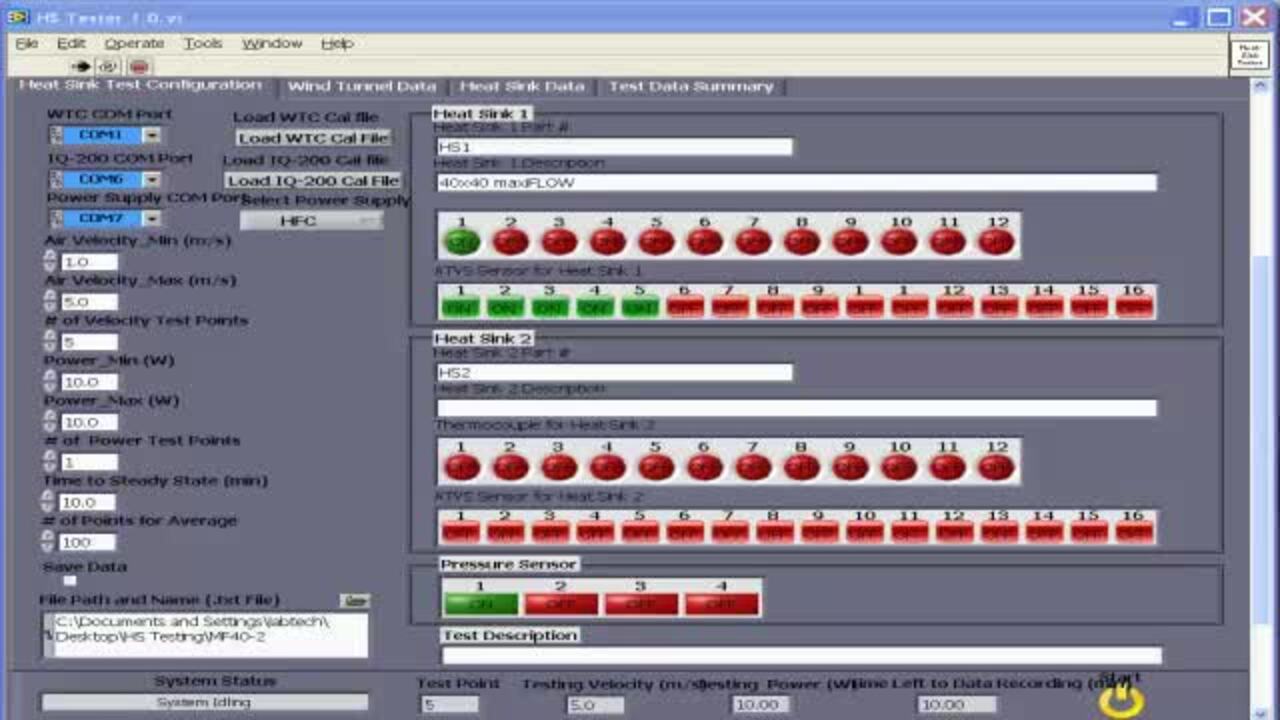1280x720 pixels.
Task: Turn off Pressure Sensor 1
Action: [x=480, y=603]
